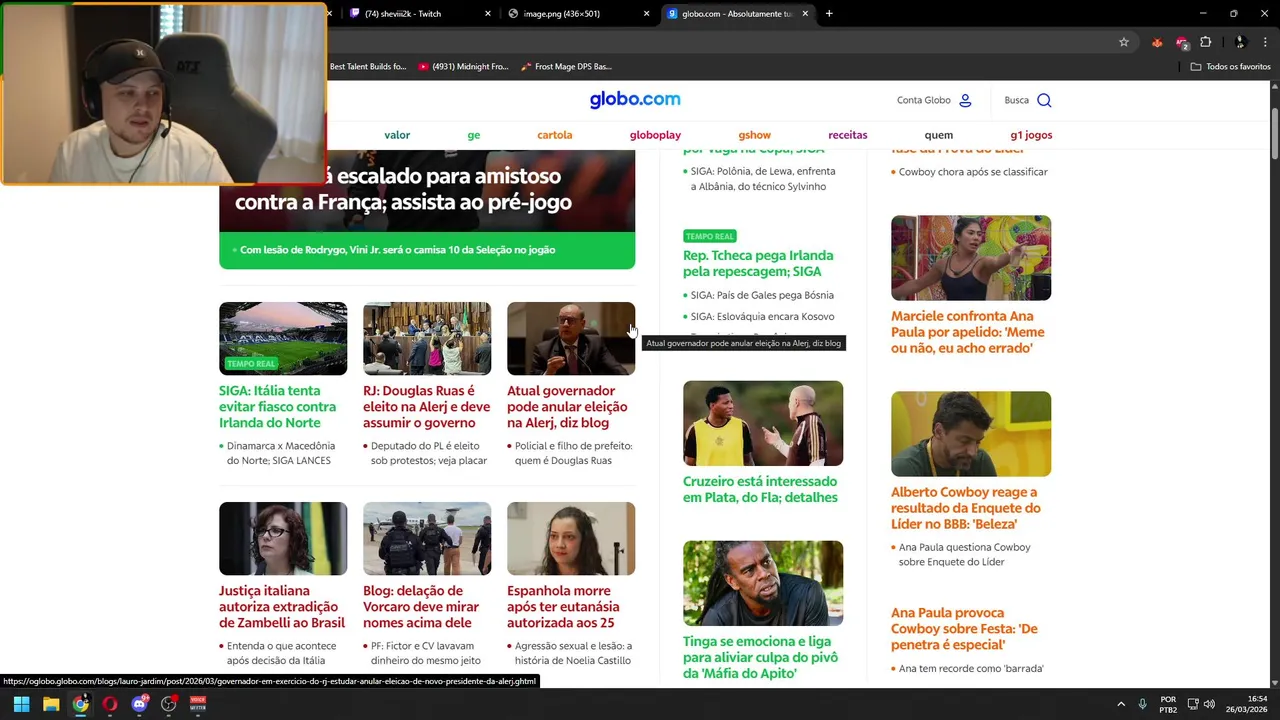Open 'Tinga se emociona' headline
Viewport: 1280px width, 720px height.
(760, 657)
